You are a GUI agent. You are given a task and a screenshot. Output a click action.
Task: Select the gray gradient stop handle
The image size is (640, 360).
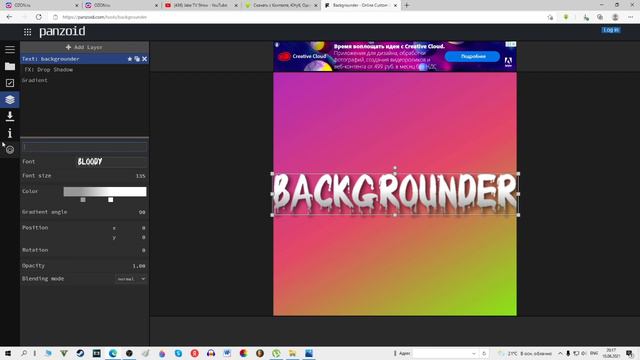tap(83, 200)
